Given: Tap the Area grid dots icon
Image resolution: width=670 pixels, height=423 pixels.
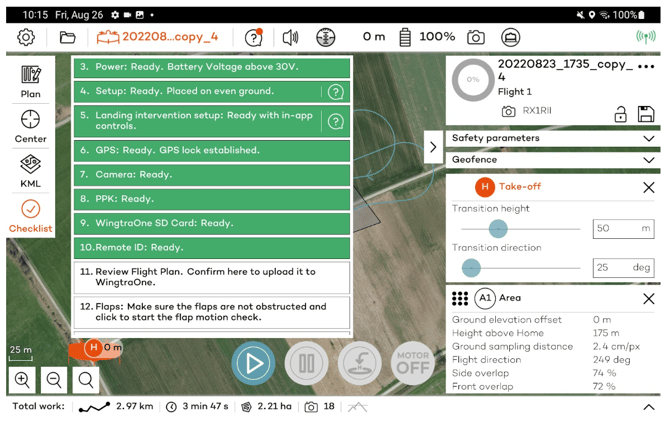Looking at the screenshot, I should 460,298.
